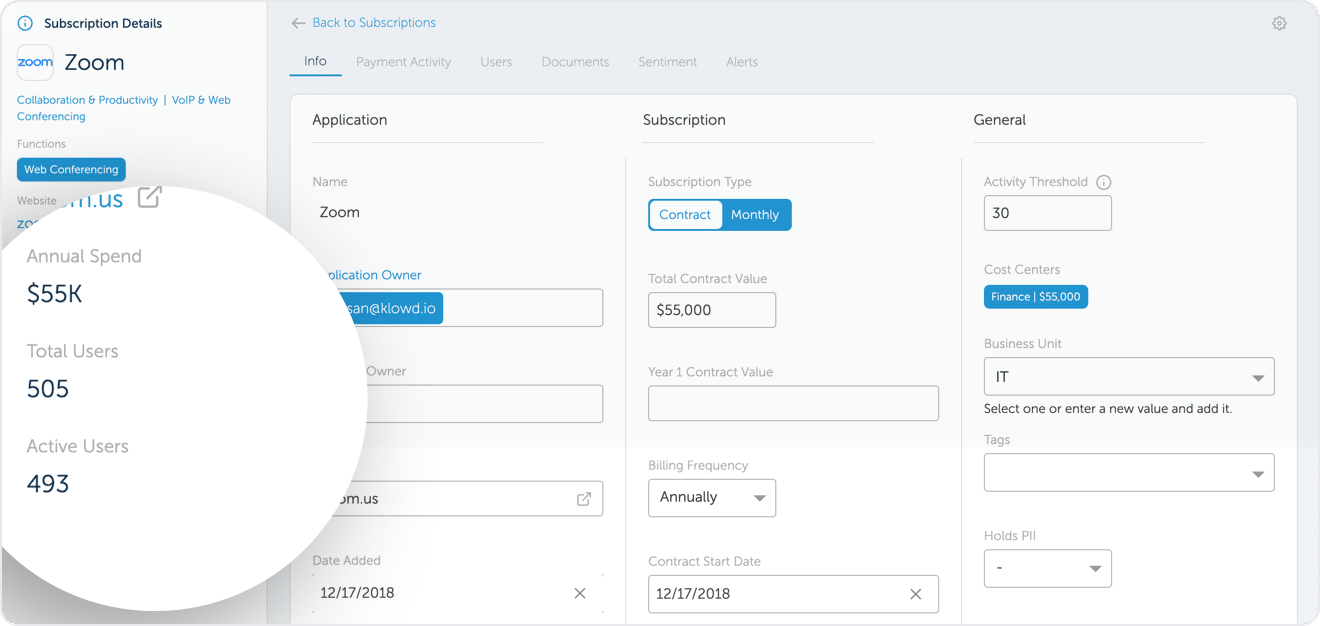
Task: Clear the Contract Start Date value
Action: click(x=915, y=594)
